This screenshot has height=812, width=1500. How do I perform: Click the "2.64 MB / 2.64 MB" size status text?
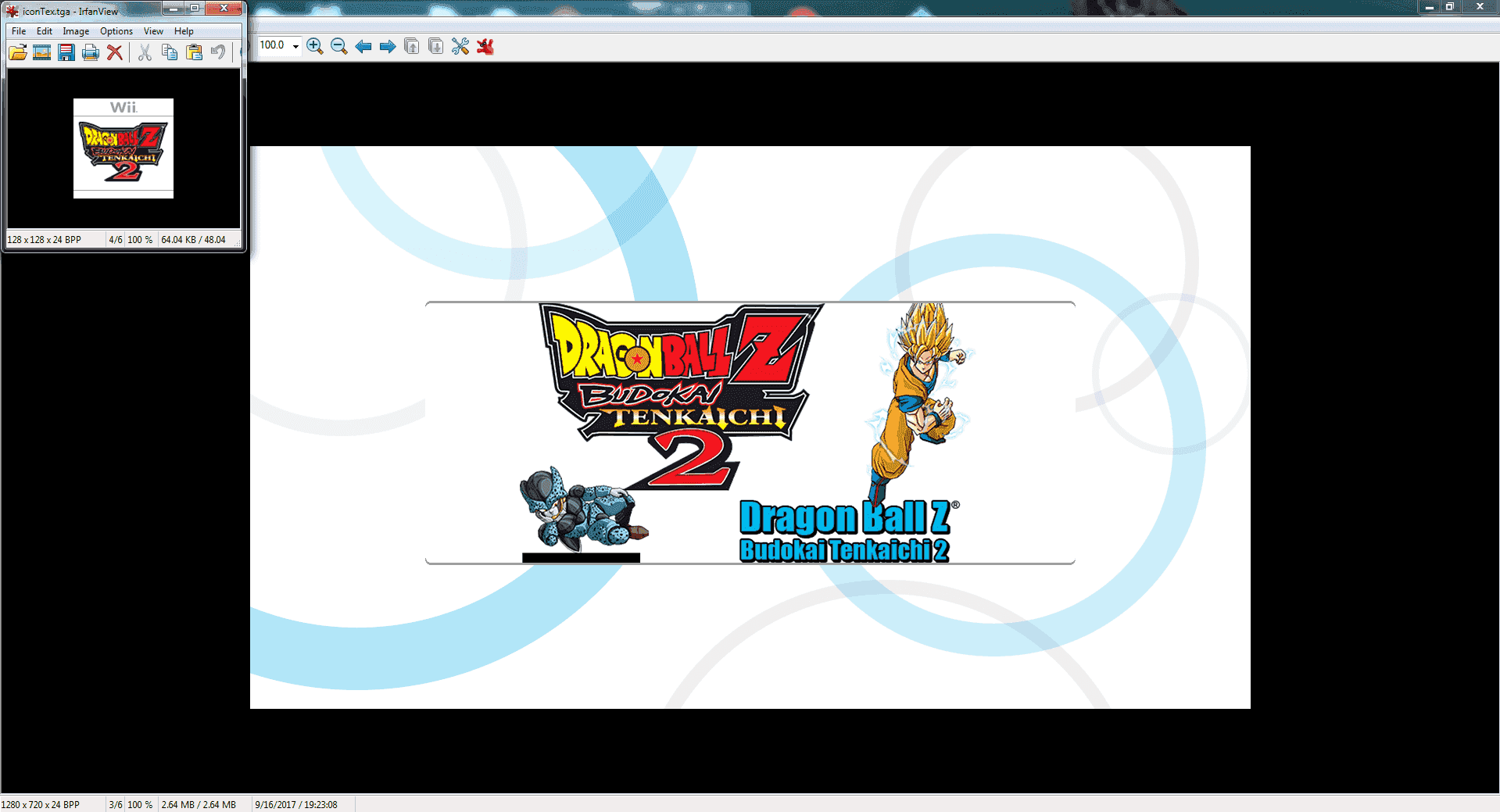click(199, 805)
